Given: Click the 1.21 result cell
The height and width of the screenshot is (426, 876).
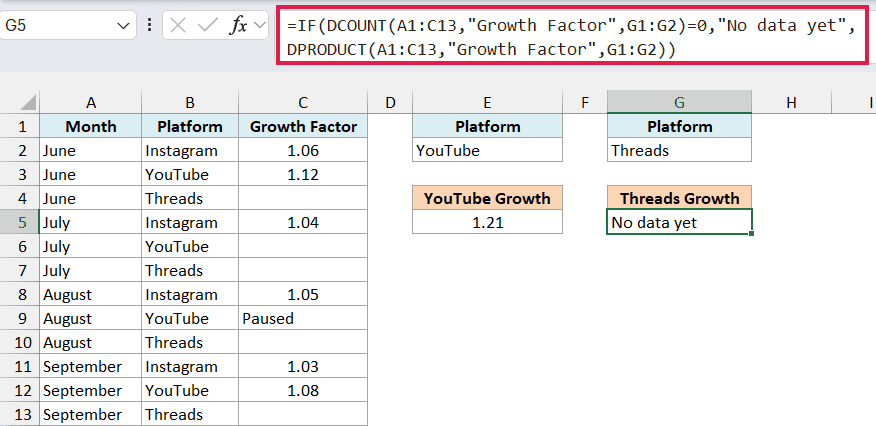Looking at the screenshot, I should coord(487,223).
